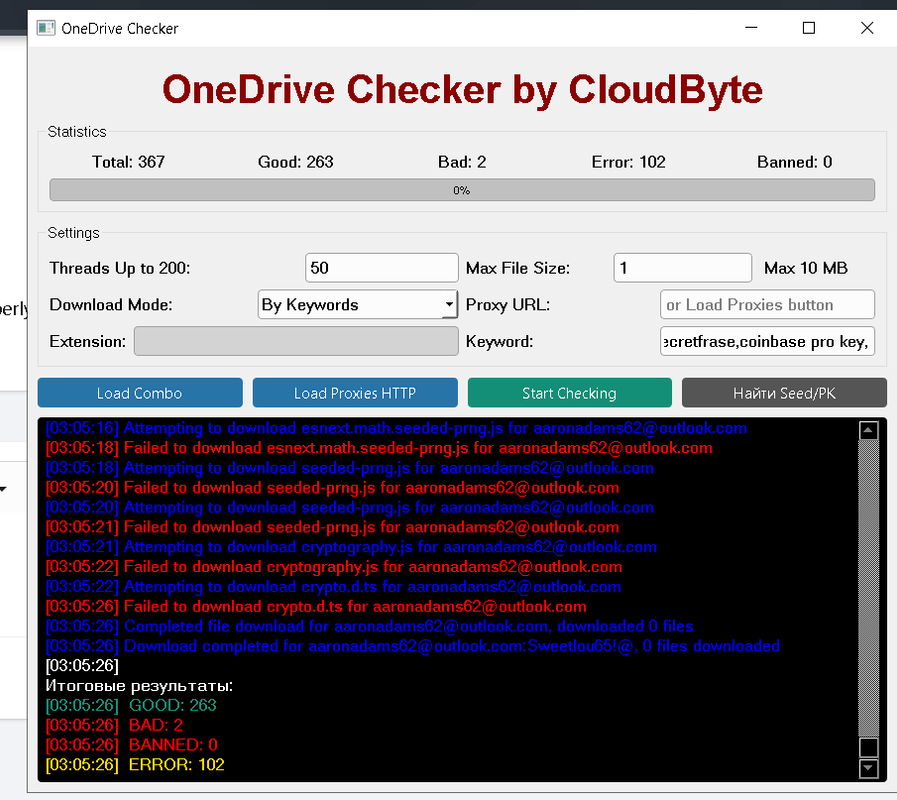This screenshot has height=800, width=897.
Task: Click the Load Combo button
Action: tap(140, 393)
